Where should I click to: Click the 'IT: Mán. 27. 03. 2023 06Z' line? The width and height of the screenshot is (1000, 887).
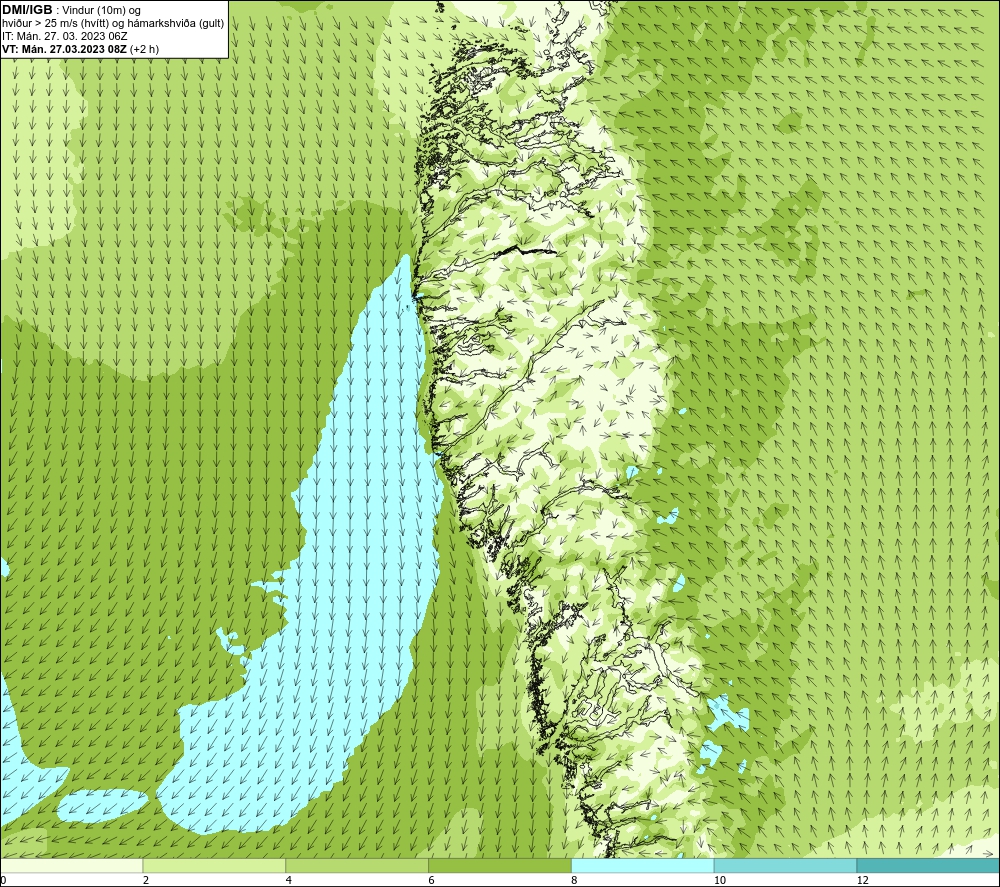65,36
